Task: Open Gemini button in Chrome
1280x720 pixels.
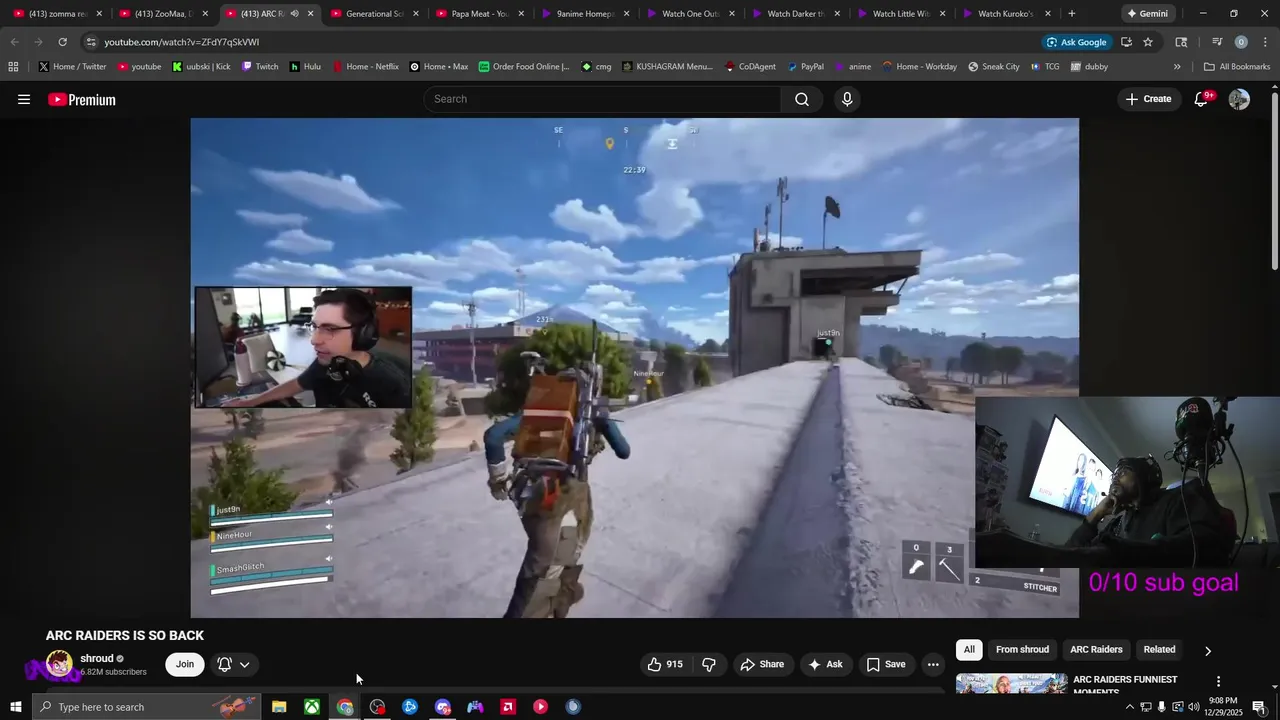Action: (1147, 14)
